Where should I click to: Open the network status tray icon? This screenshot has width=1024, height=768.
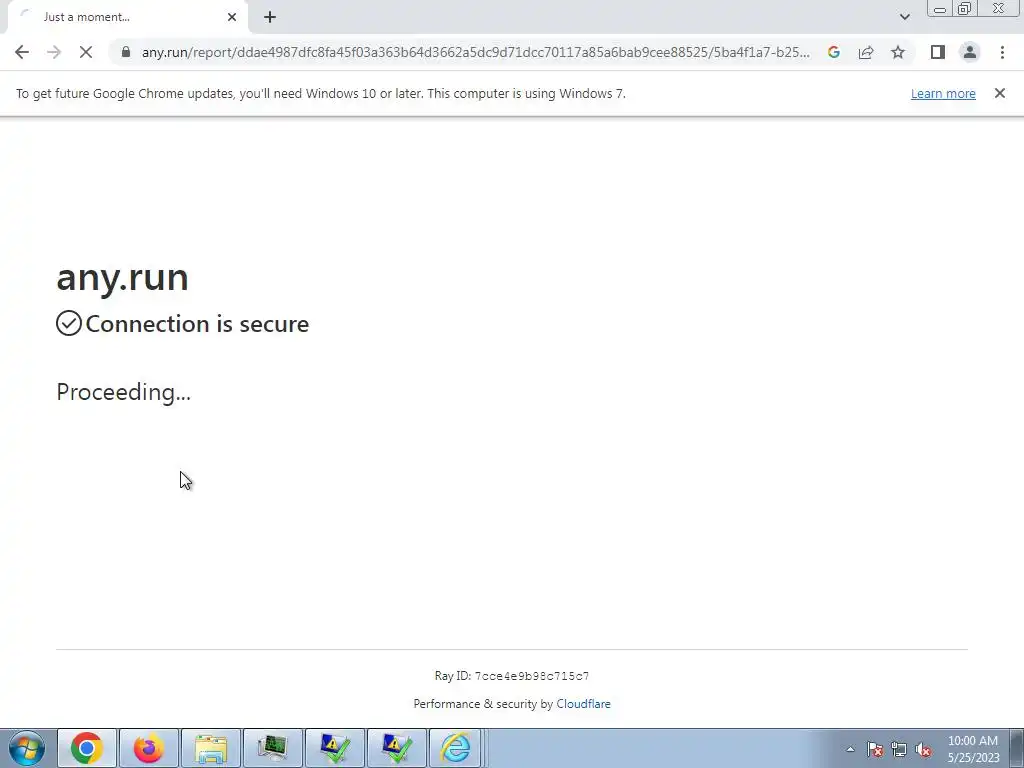[899, 750]
